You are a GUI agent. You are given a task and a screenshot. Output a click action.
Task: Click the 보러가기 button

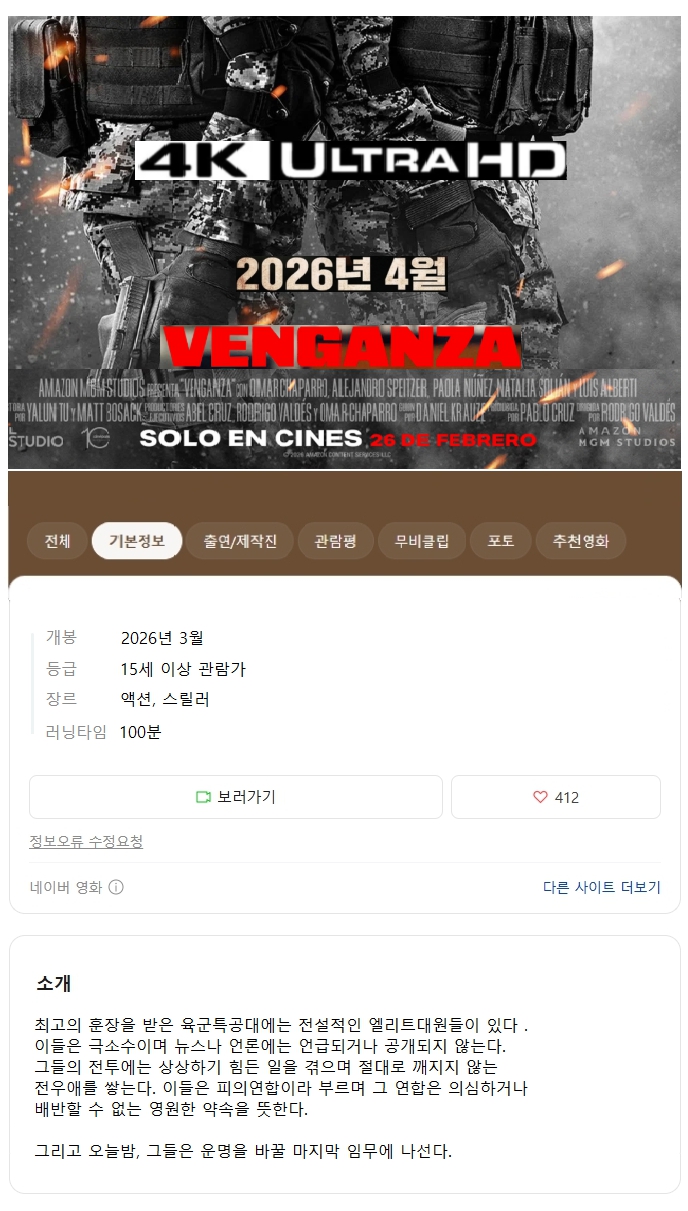[x=236, y=797]
